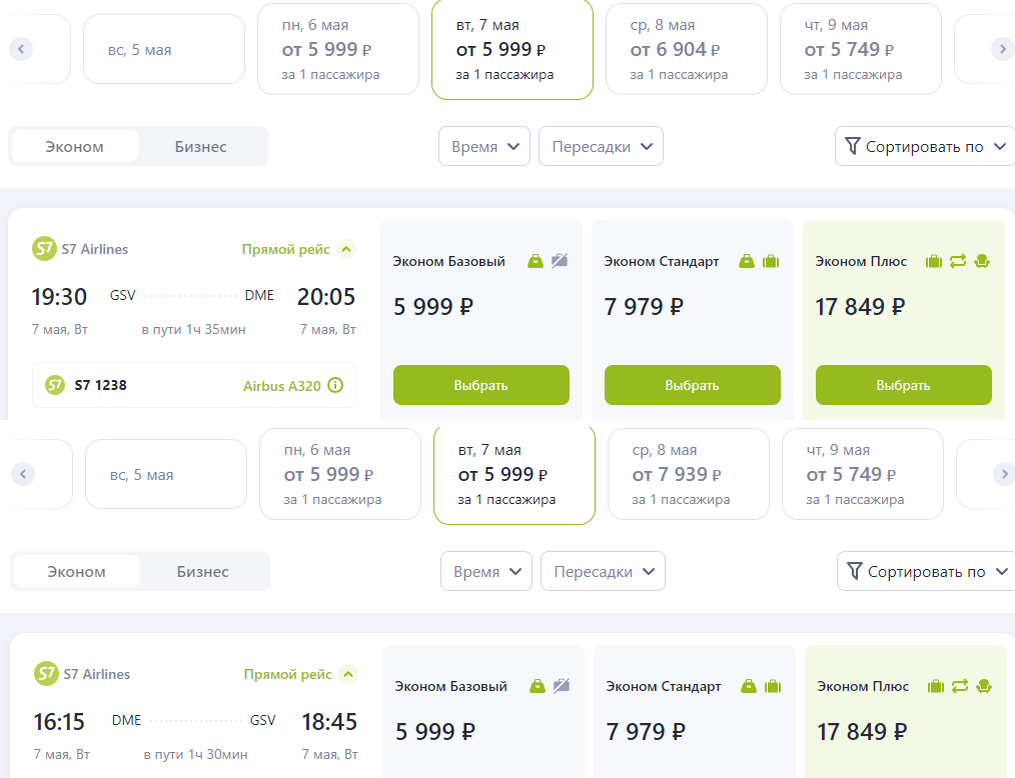1015x778 pixels.
Task: Click the suitcase icon in GSV–DME Эконом Плюс
Action: click(x=933, y=261)
